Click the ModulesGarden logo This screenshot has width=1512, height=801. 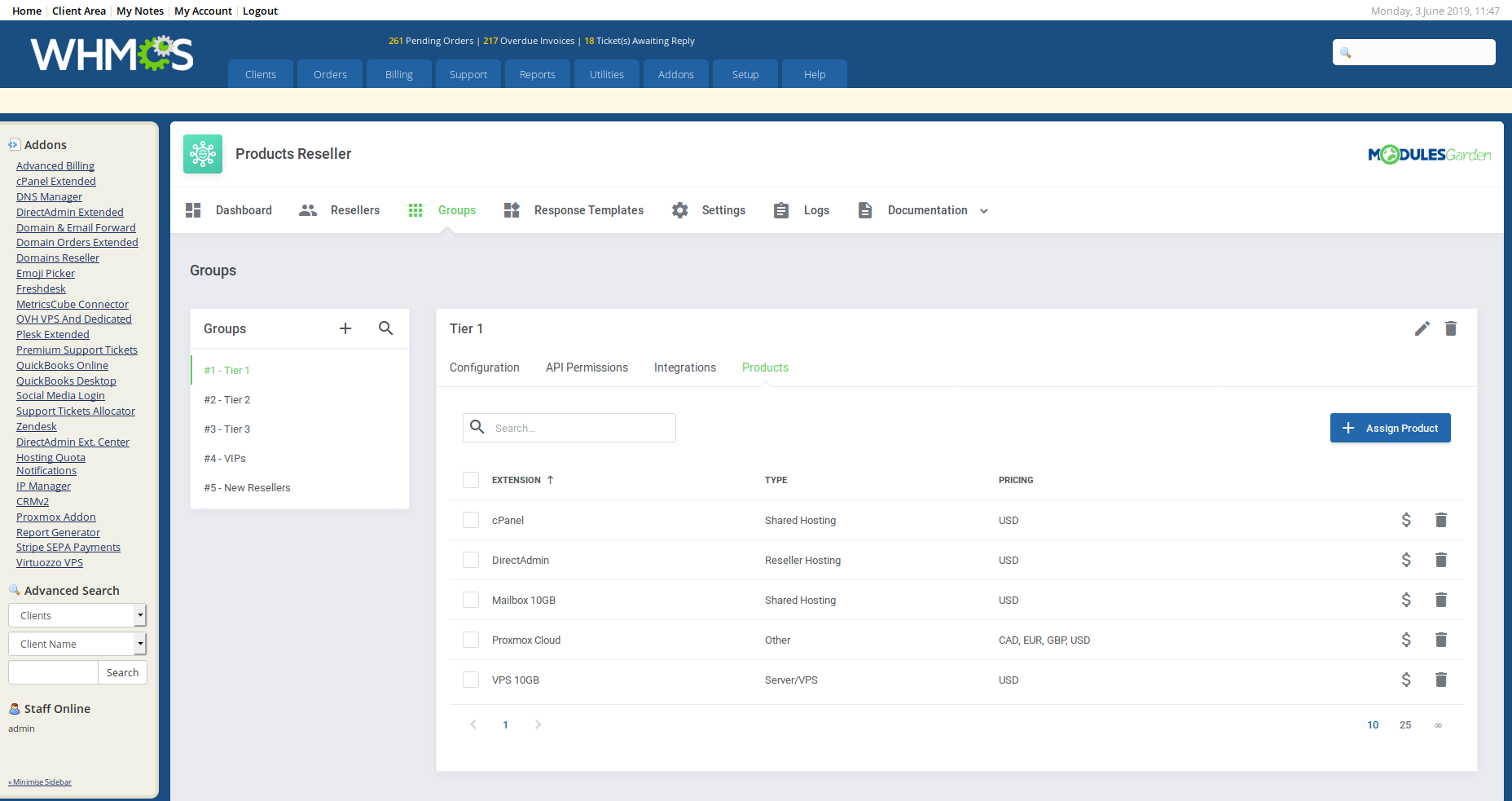(1430, 154)
